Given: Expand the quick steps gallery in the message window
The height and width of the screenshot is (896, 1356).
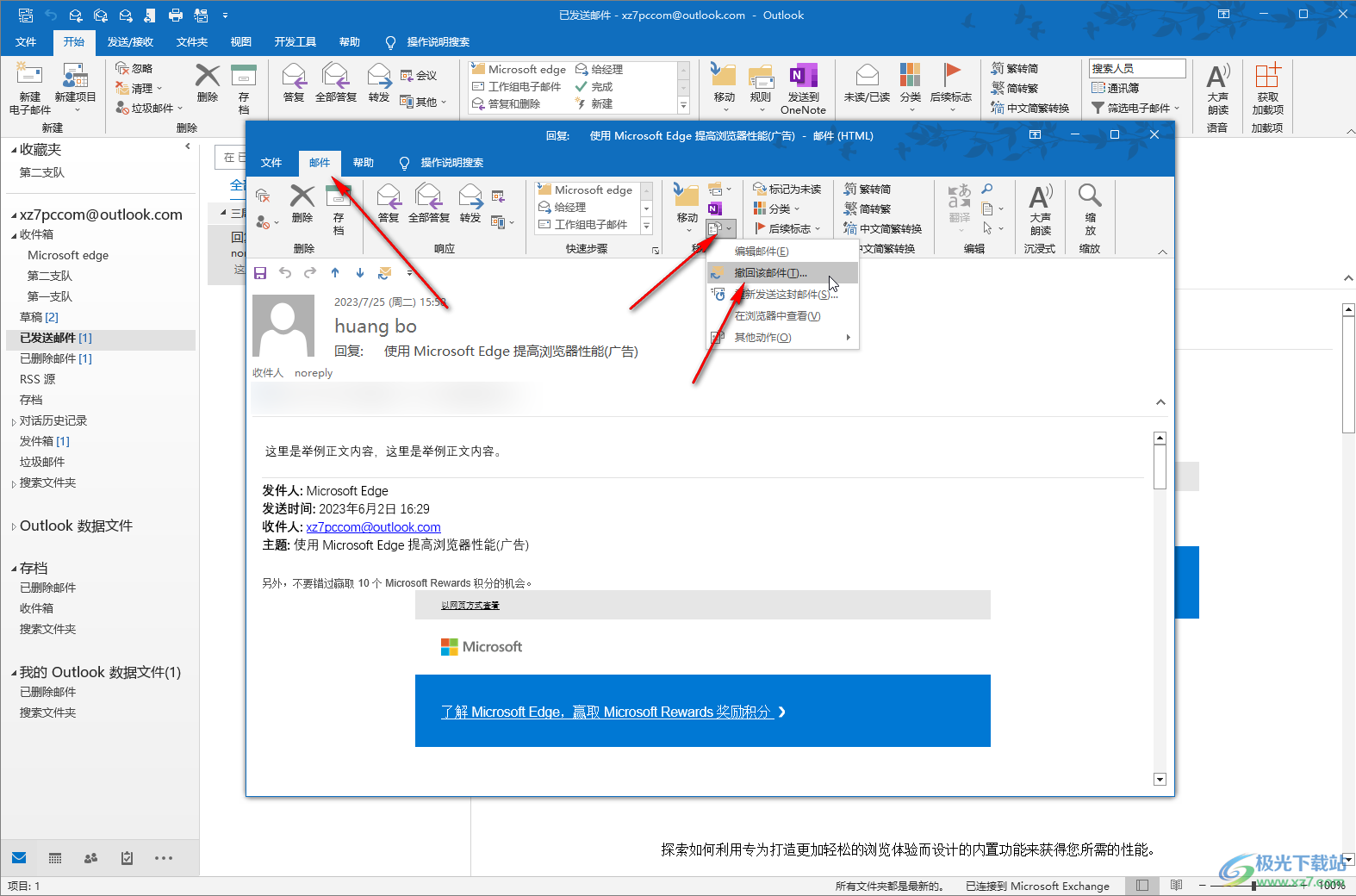Looking at the screenshot, I should coord(646,227).
